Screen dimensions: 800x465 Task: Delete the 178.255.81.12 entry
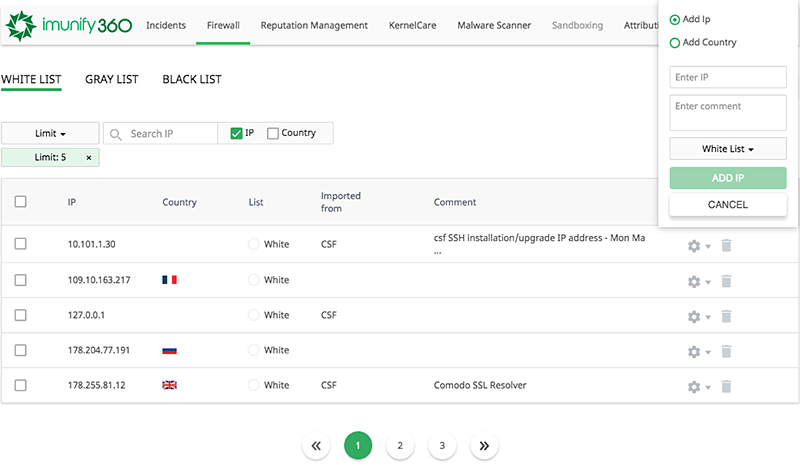[x=727, y=386]
